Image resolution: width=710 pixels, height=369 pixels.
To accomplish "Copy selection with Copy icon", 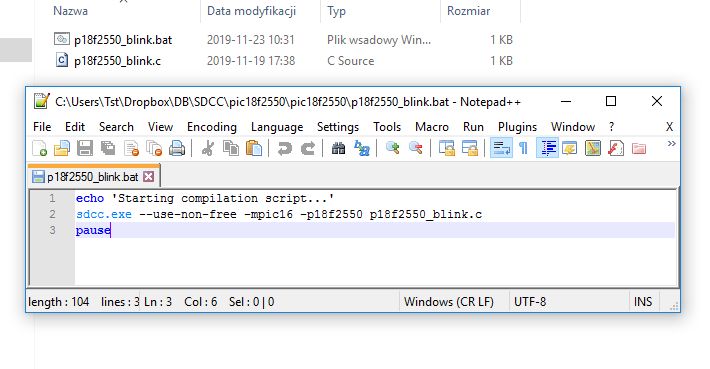I will [x=231, y=149].
